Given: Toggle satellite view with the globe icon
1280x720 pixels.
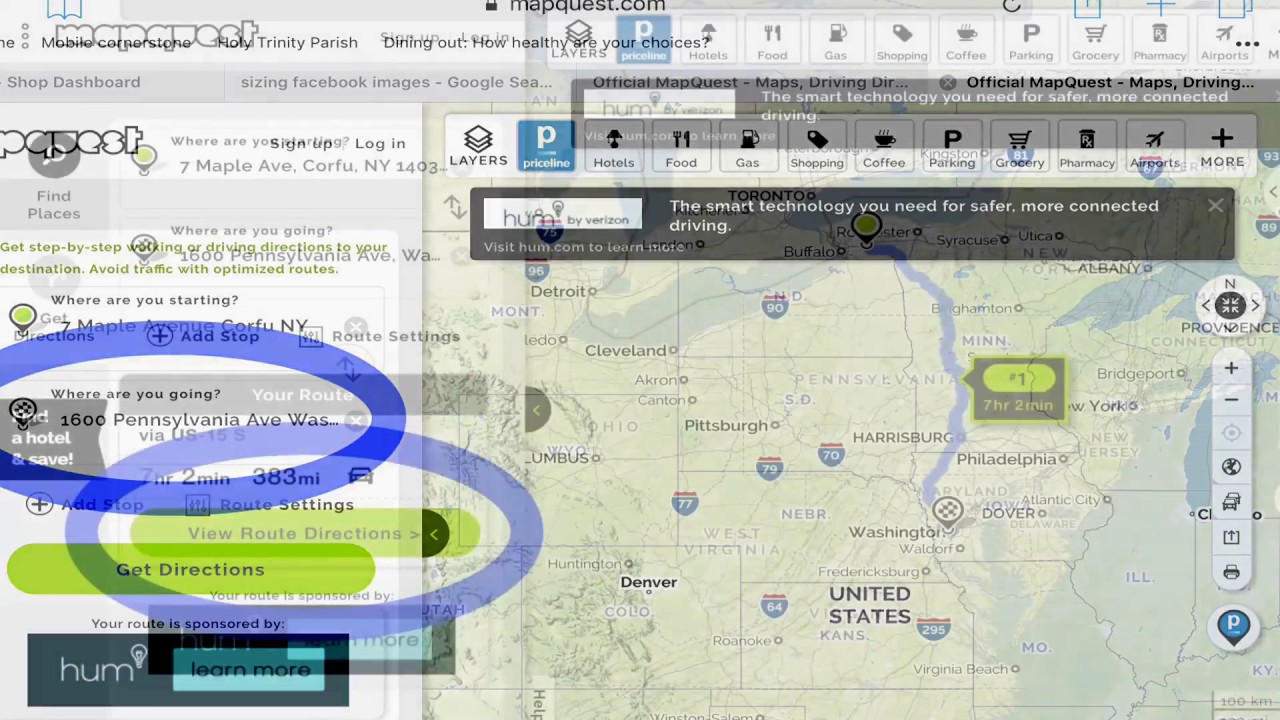Looking at the screenshot, I should pyautogui.click(x=1232, y=467).
